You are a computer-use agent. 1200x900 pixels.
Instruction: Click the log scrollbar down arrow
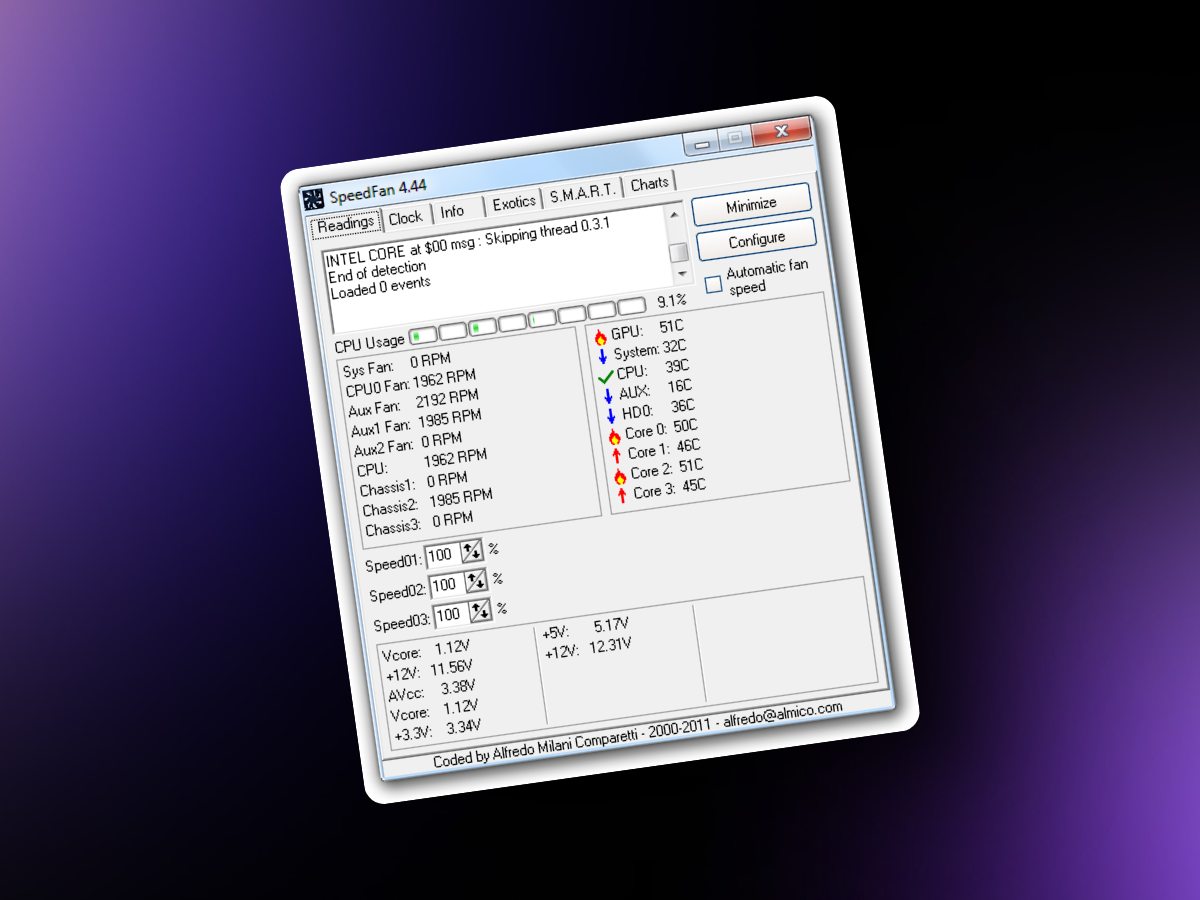click(x=683, y=272)
